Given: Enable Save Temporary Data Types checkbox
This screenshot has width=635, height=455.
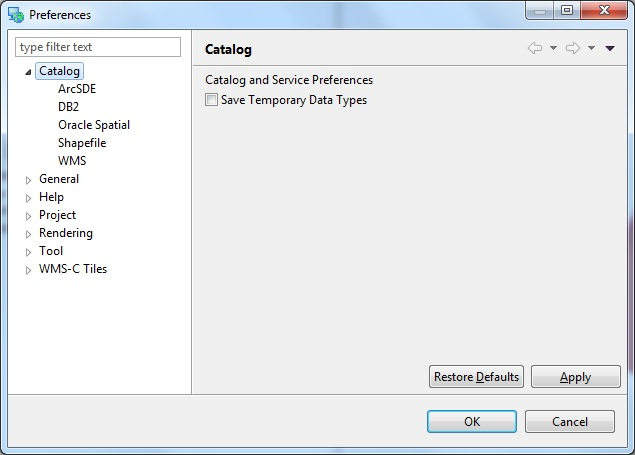Looking at the screenshot, I should click(x=211, y=100).
